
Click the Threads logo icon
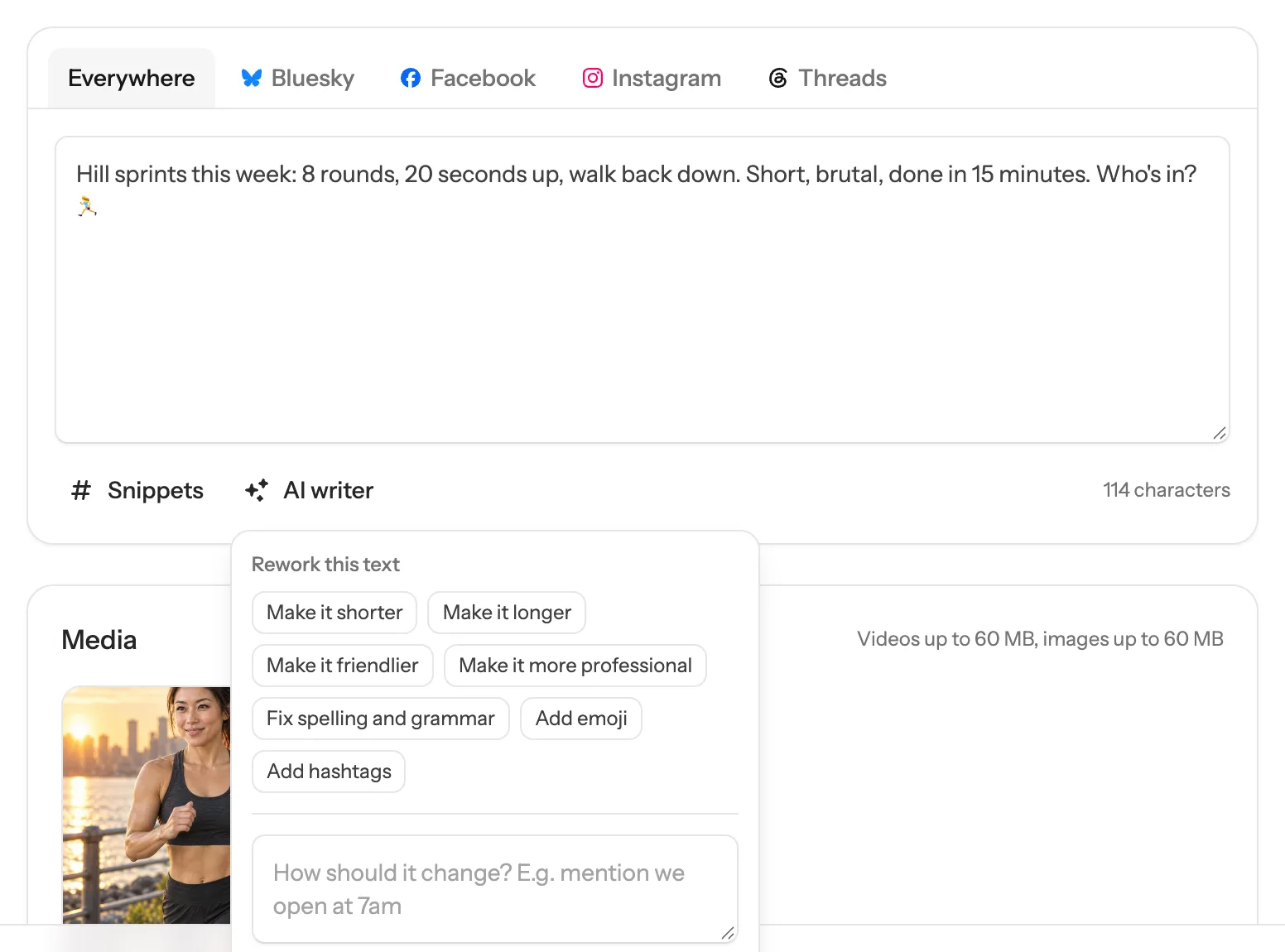[x=778, y=78]
